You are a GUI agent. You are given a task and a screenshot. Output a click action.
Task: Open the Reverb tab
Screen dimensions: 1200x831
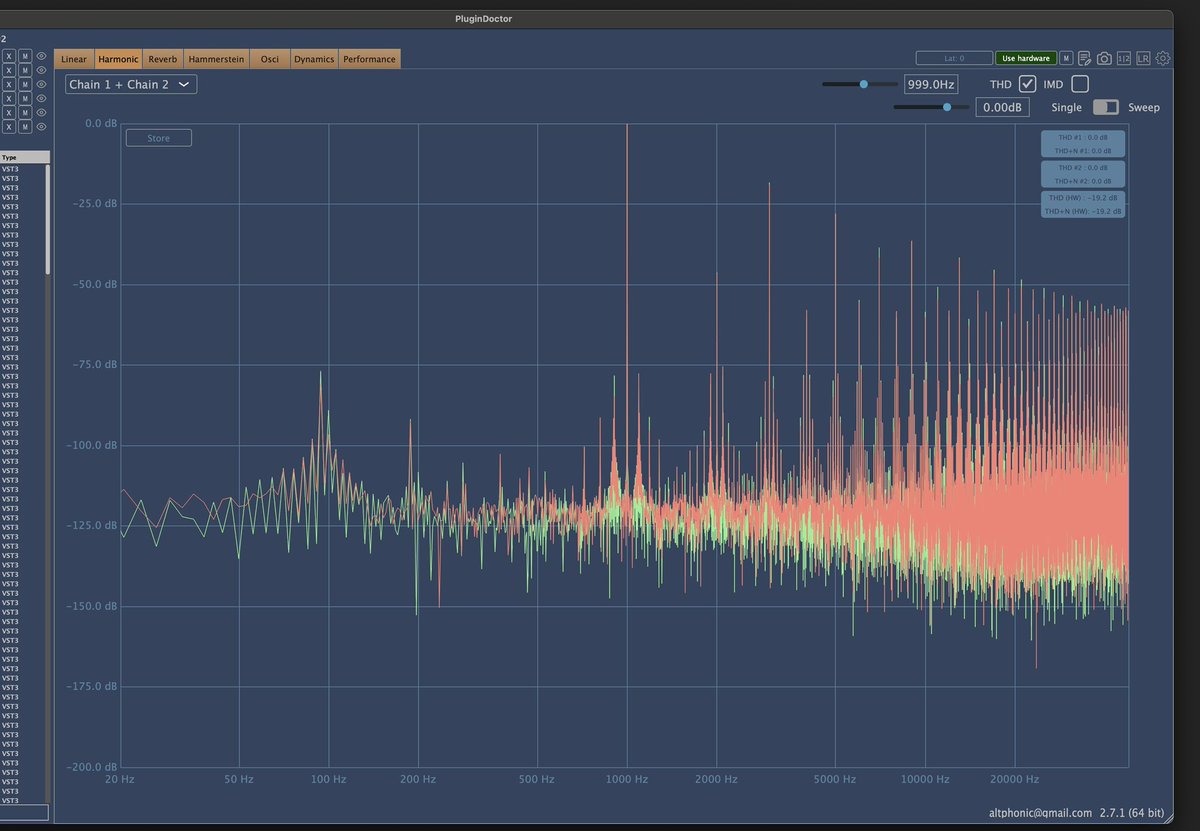click(163, 59)
